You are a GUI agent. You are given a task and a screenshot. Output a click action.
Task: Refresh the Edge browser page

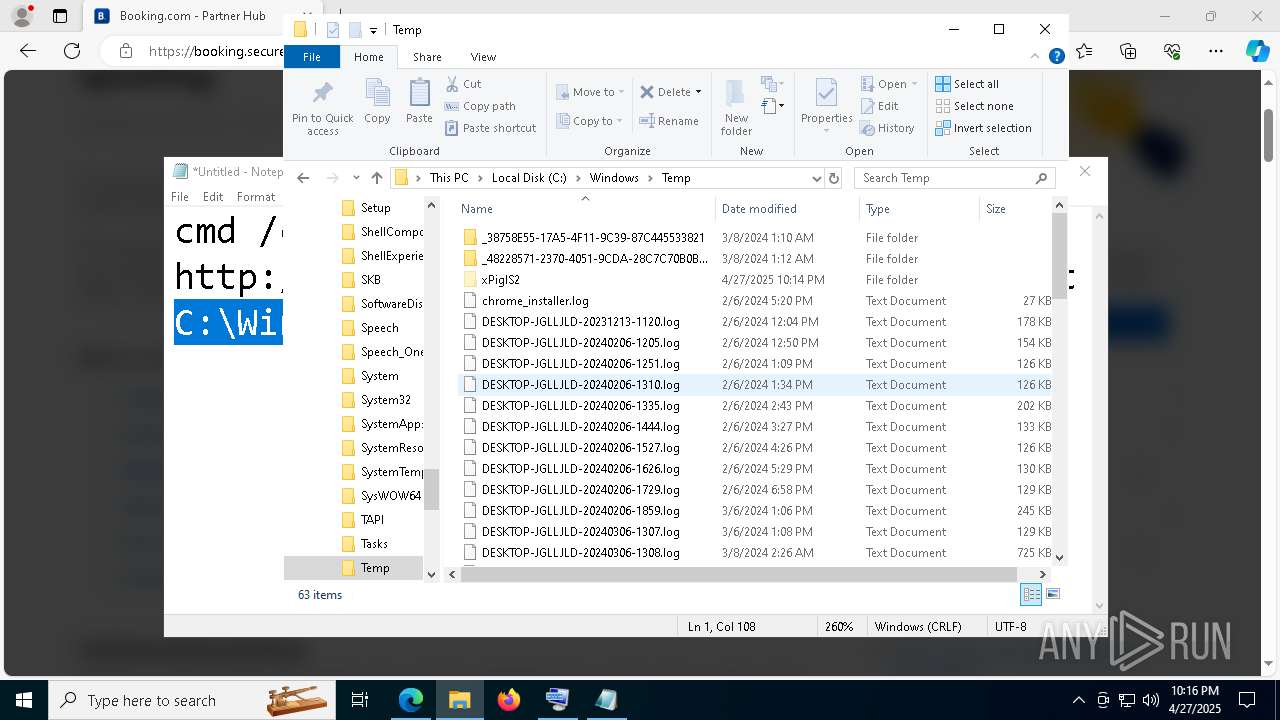72,51
